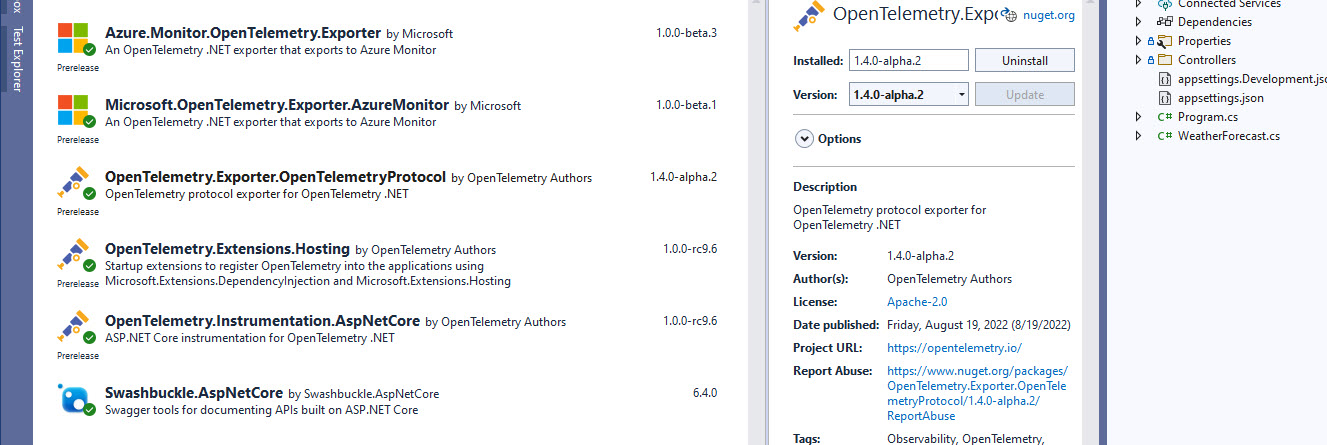Screen dimensions: 1327x445
Task: Open the Version dropdown showing 1.4.0-alpha.2
Action: [x=909, y=95]
